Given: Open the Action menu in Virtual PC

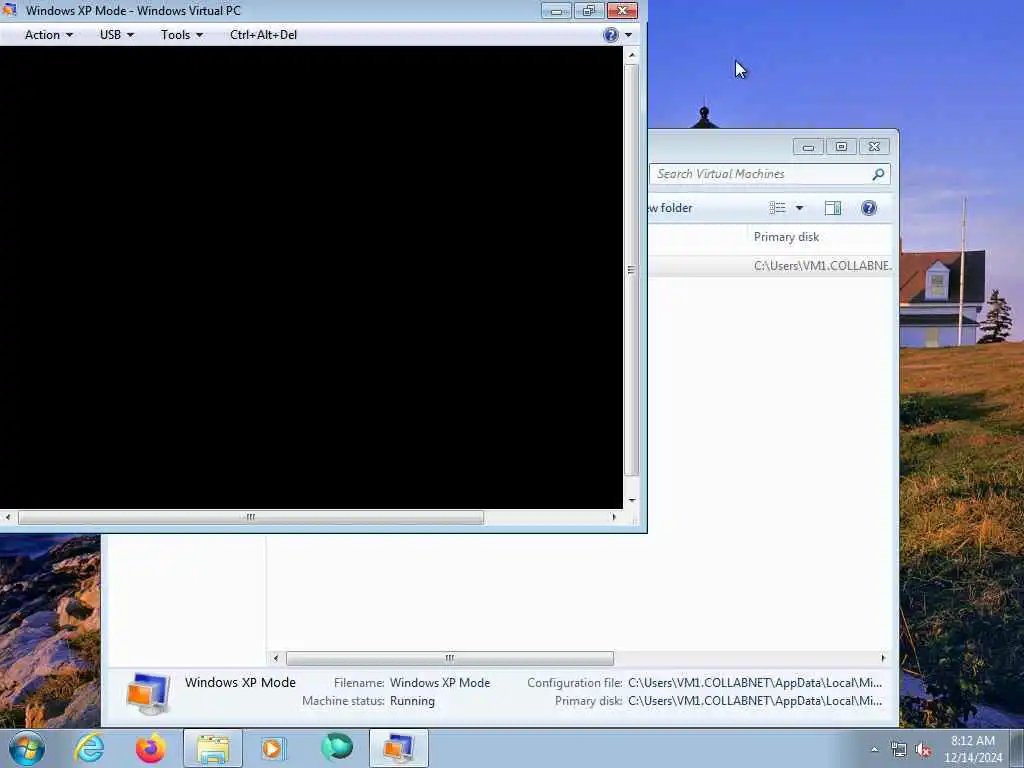Looking at the screenshot, I should (x=48, y=35).
